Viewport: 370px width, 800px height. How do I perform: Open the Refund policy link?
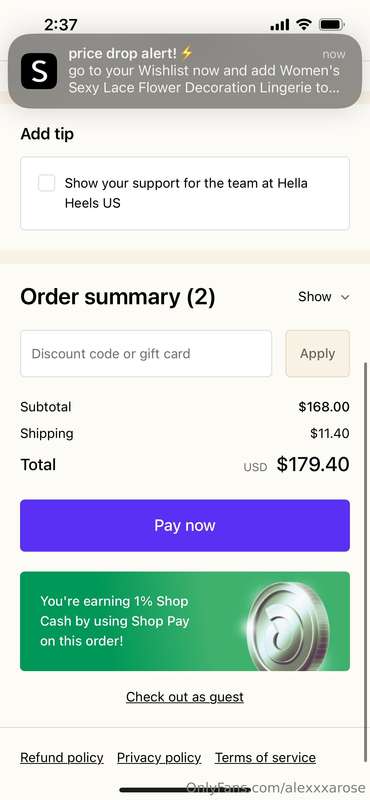click(62, 758)
